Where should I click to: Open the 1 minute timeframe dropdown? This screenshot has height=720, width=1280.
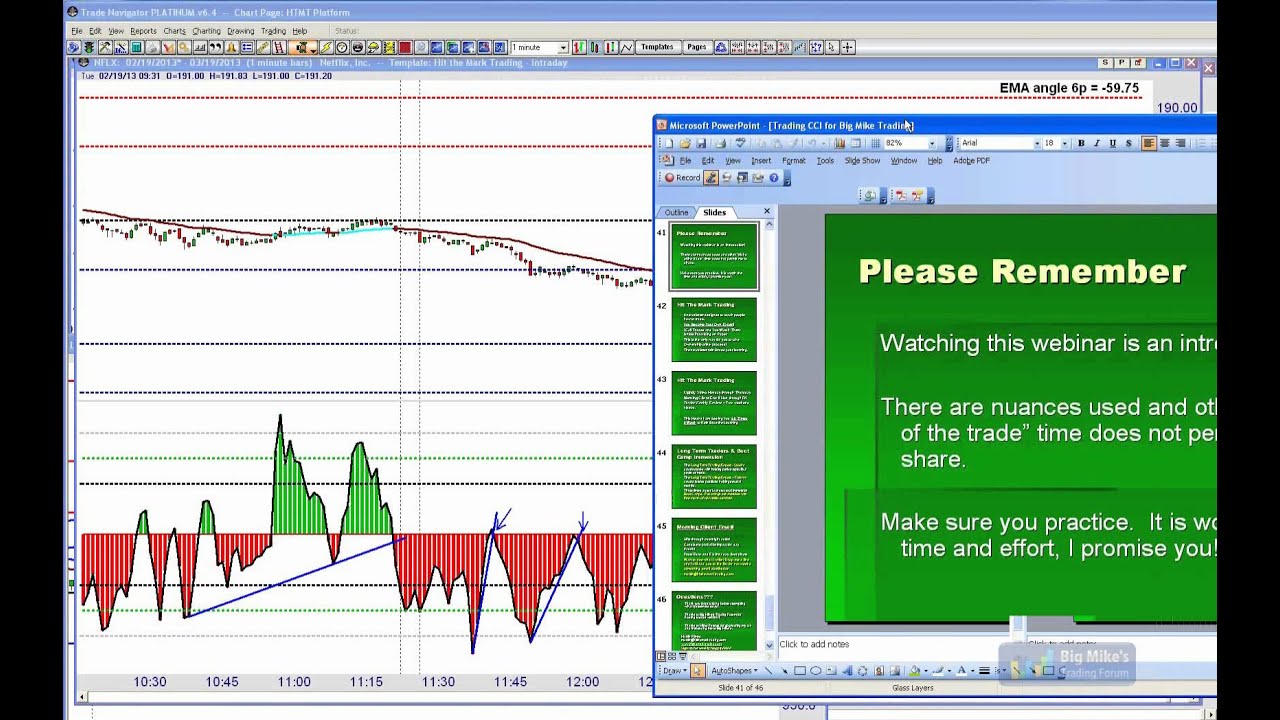[x=563, y=47]
